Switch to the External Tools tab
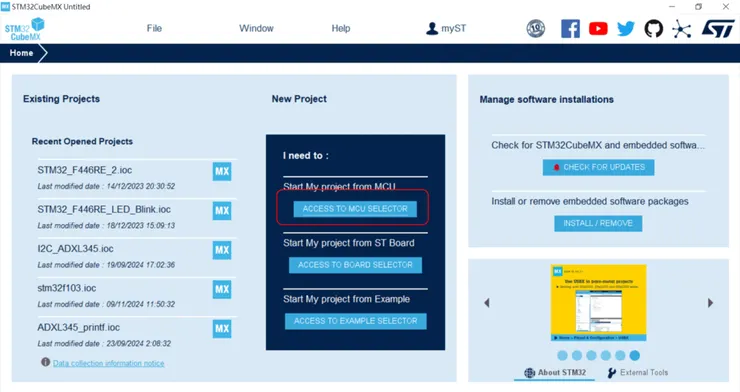 click(x=638, y=373)
